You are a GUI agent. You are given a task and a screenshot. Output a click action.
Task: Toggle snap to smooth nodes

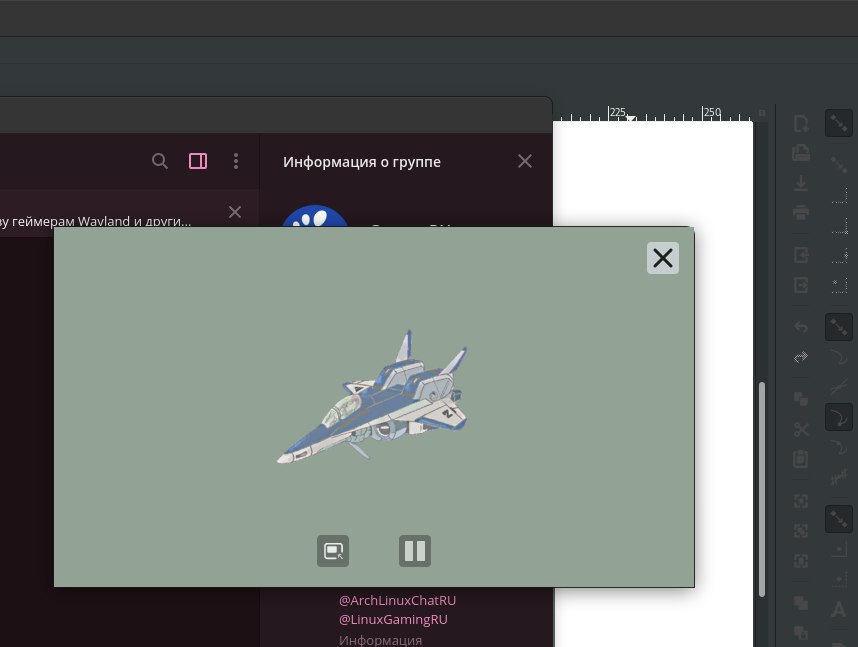[839, 447]
